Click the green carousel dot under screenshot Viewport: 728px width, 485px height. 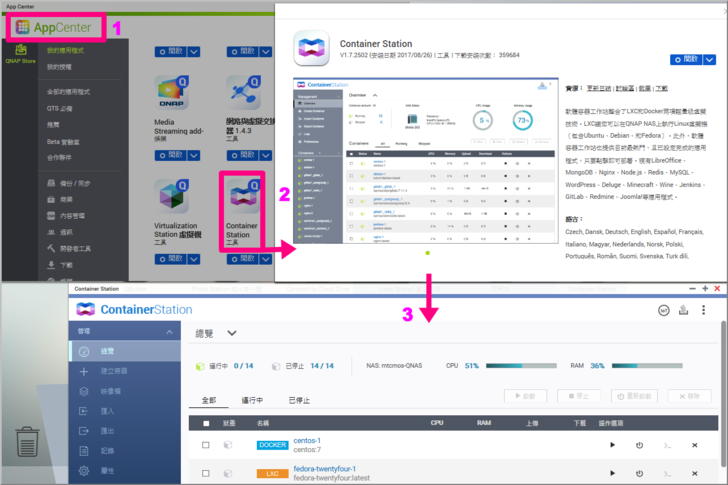(427, 253)
